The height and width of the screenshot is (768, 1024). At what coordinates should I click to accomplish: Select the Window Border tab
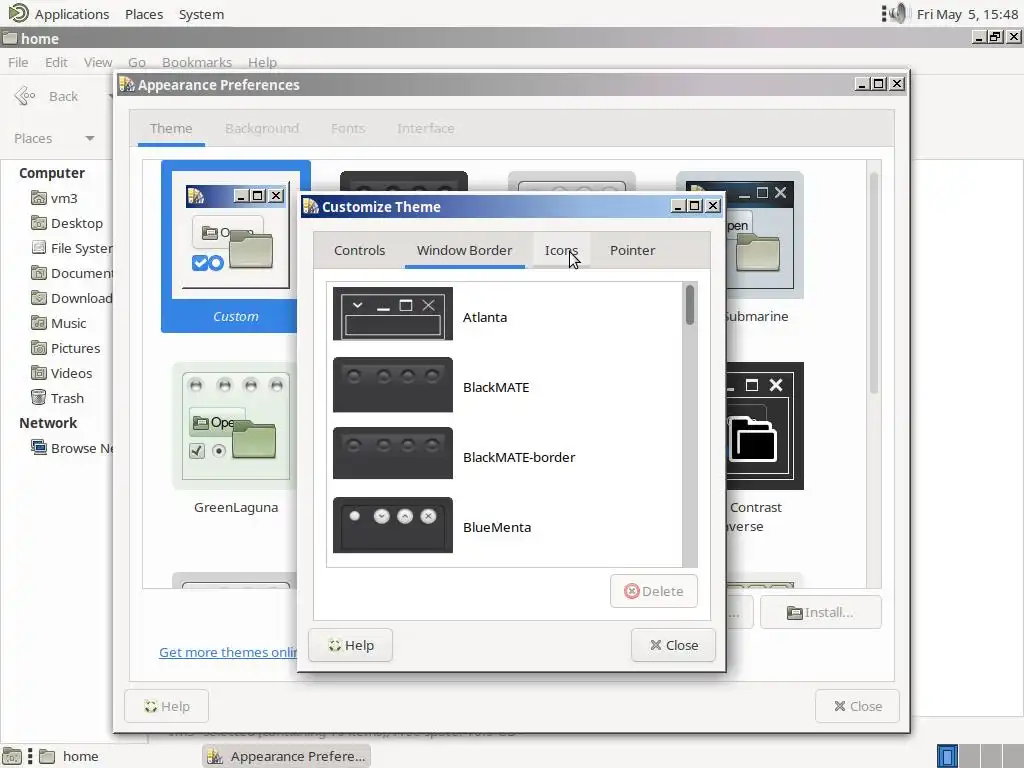(464, 250)
